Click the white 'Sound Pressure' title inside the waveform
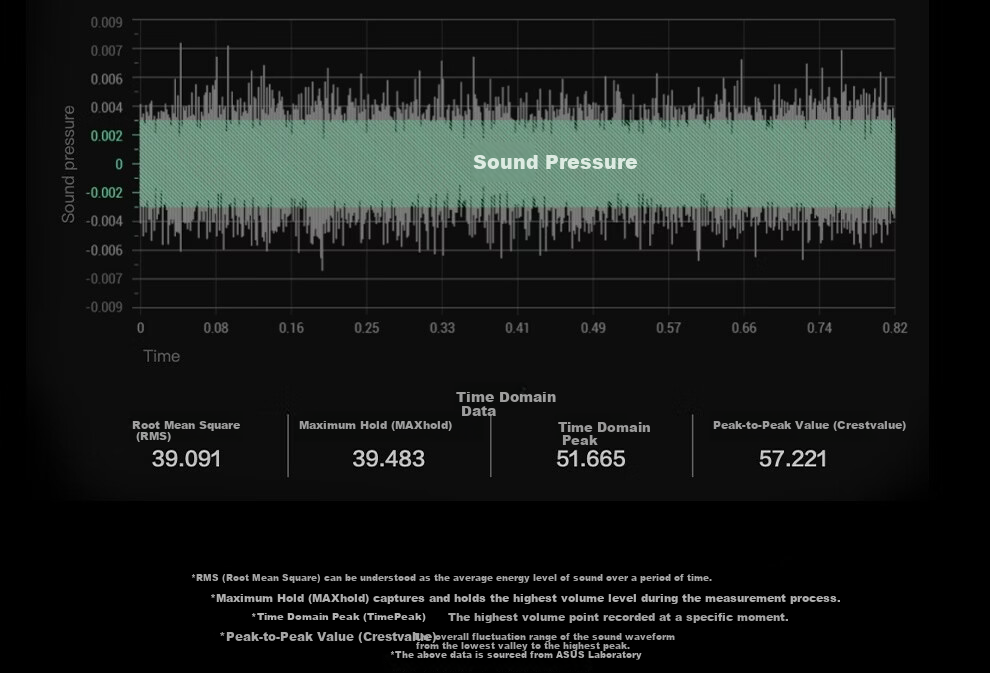 (555, 162)
